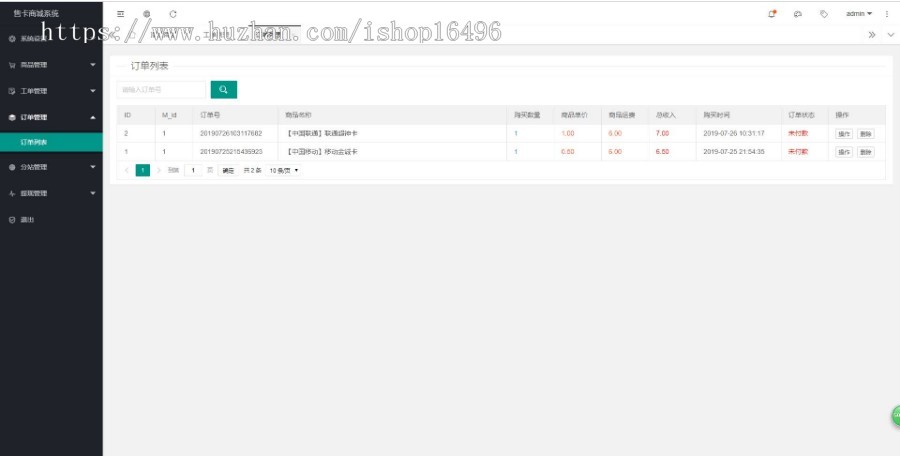The image size is (900, 456).
Task: Select 订单管理 in the sidebar
Action: (x=34, y=117)
